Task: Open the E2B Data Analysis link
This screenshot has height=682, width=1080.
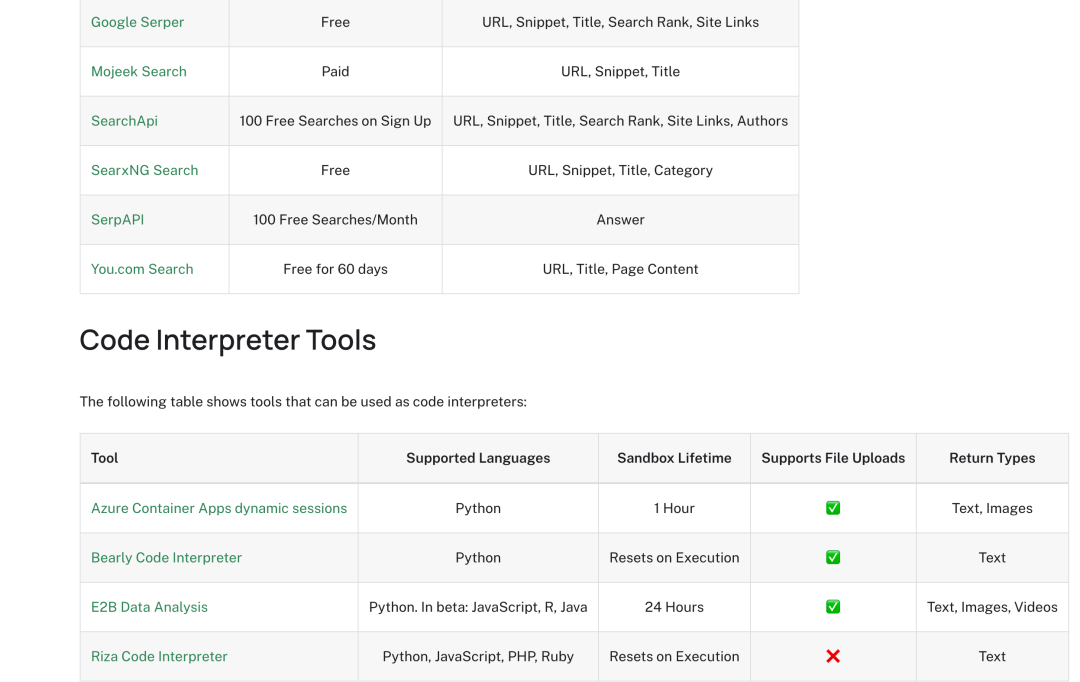Action: coord(149,607)
